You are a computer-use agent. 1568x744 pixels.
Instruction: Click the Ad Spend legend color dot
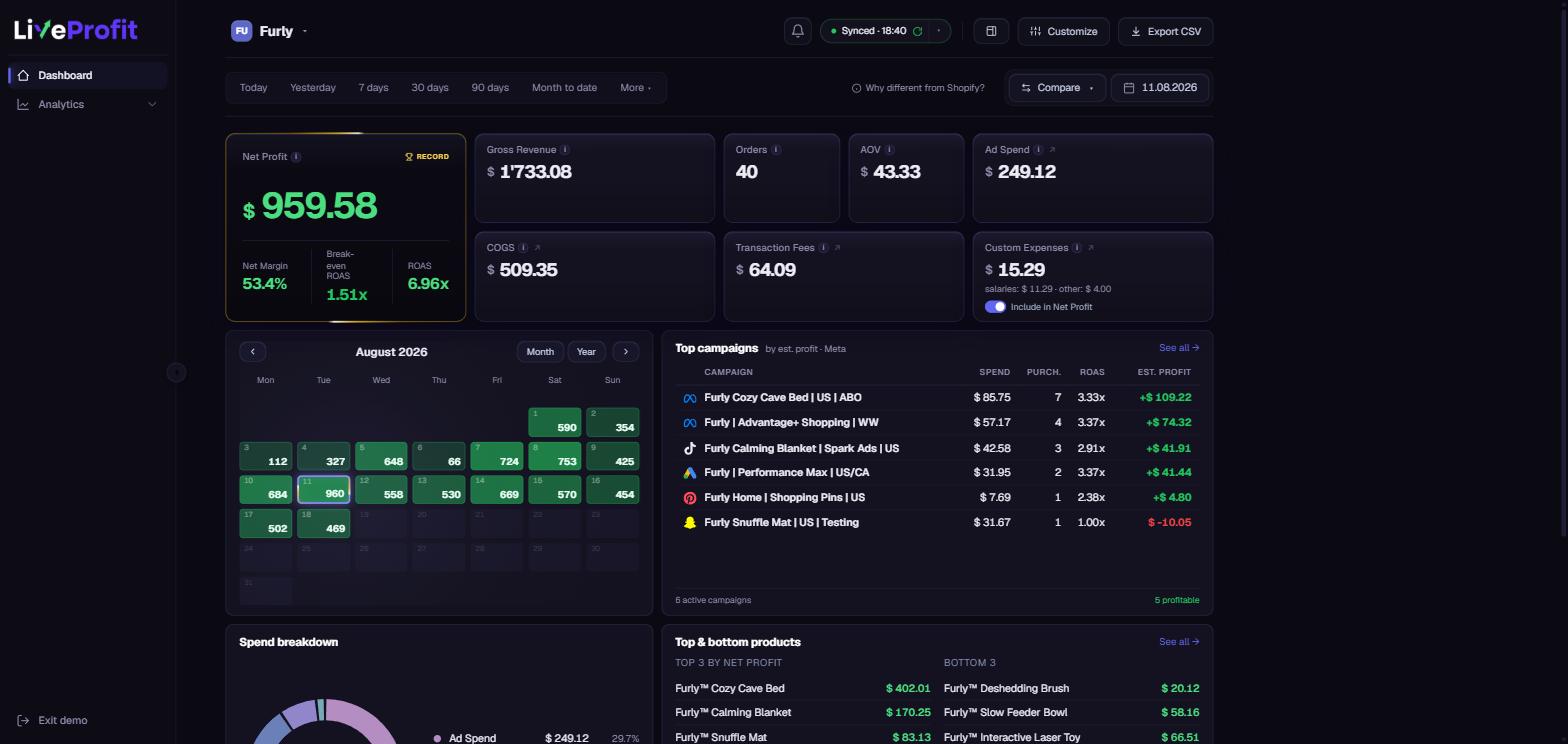(x=437, y=739)
